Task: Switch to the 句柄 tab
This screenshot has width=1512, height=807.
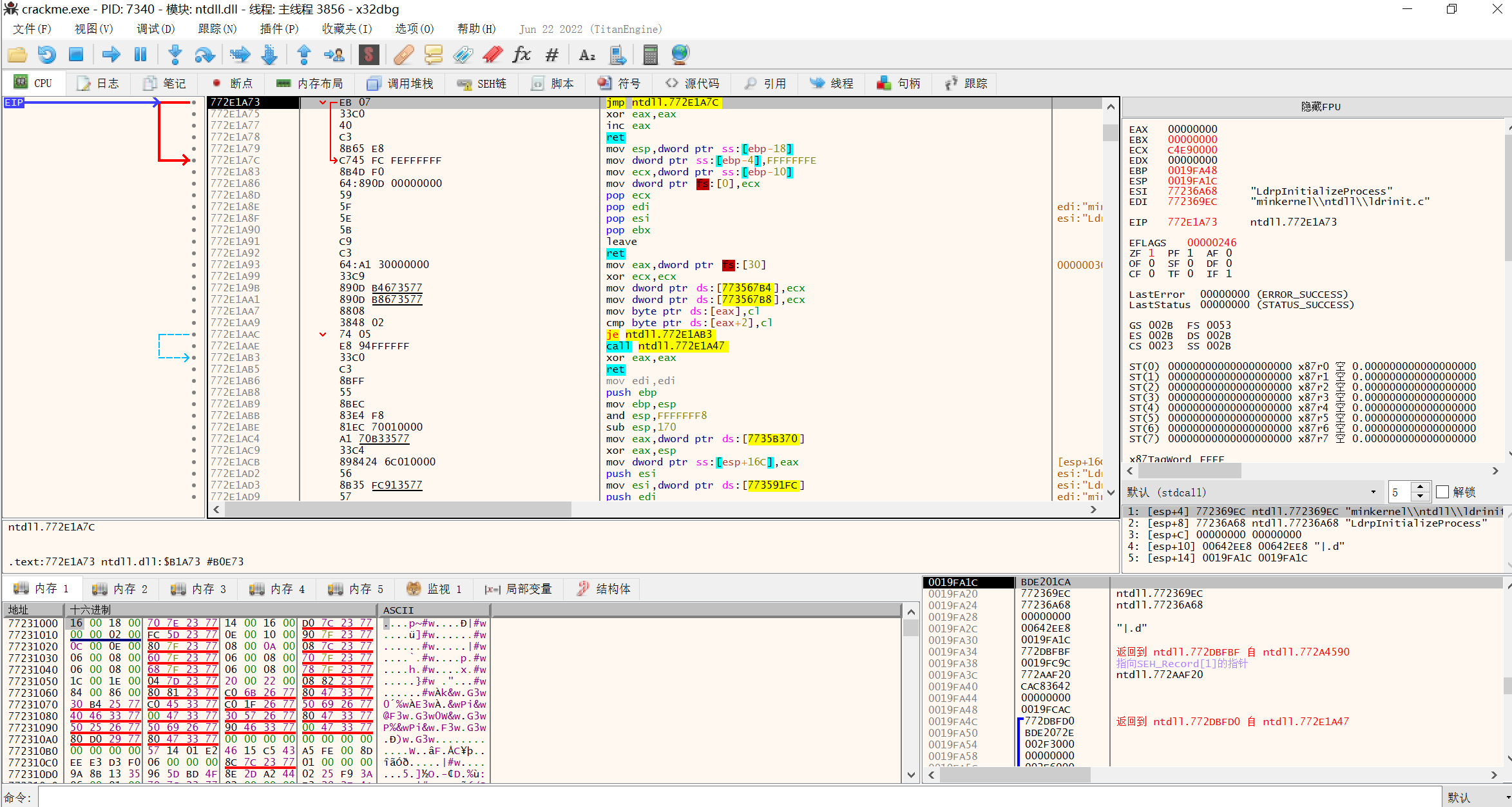Action: pos(899,83)
